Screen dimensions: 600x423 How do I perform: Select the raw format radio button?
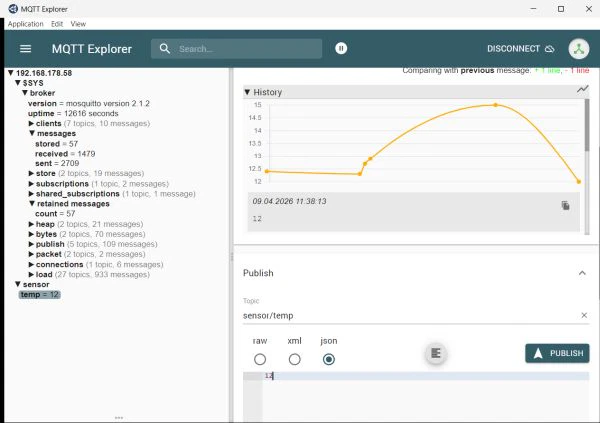tap(260, 359)
